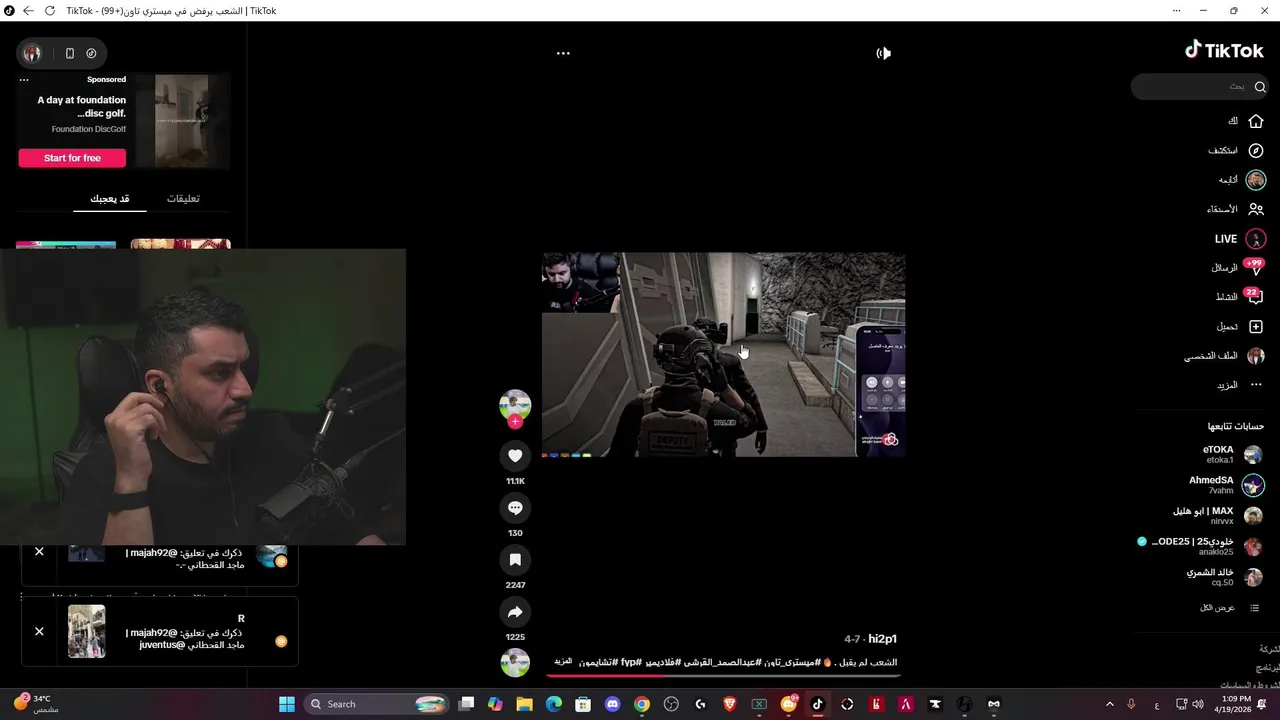Viewport: 1280px width, 720px height.
Task: Open Discord from the taskbar
Action: coord(613,704)
